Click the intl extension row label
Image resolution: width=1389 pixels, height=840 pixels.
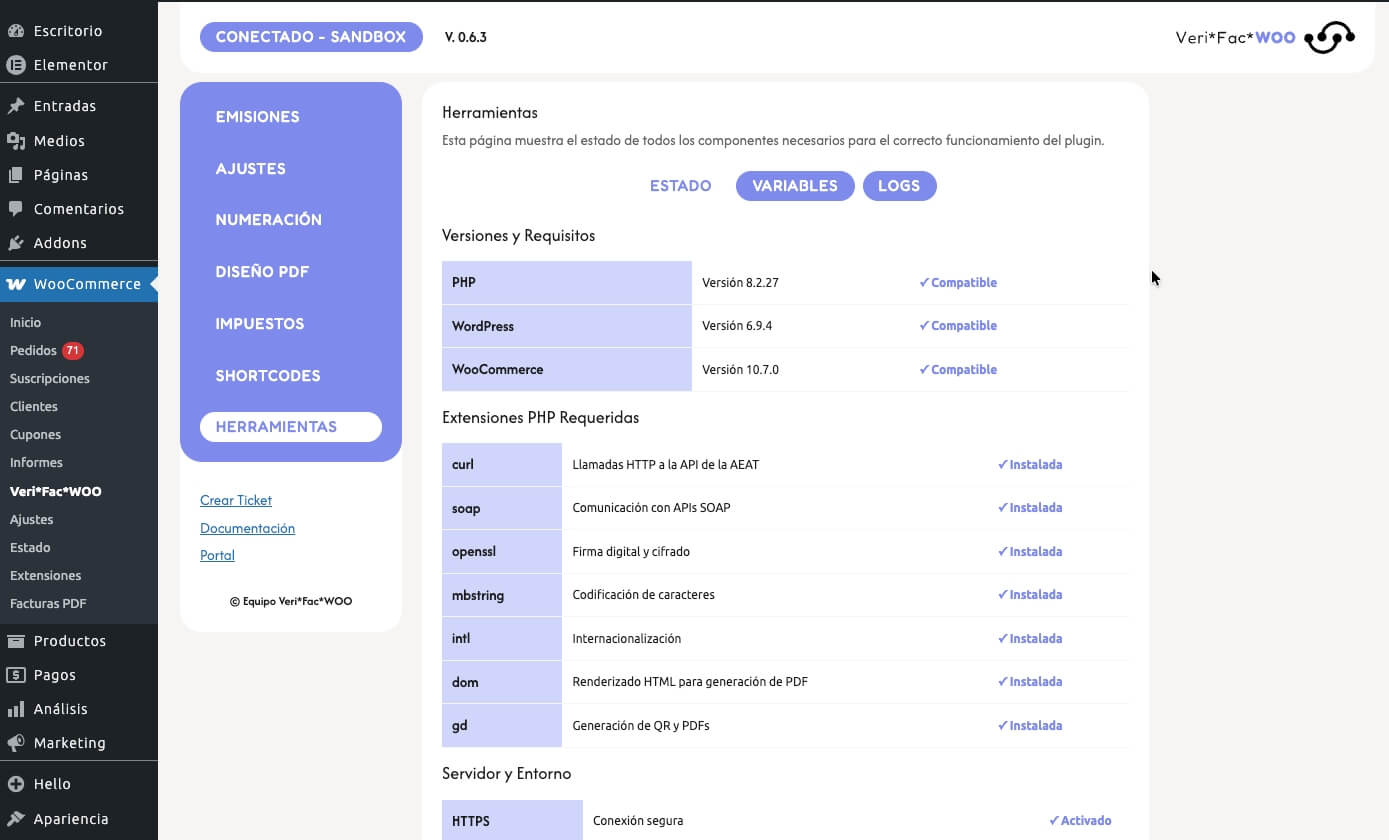point(502,639)
